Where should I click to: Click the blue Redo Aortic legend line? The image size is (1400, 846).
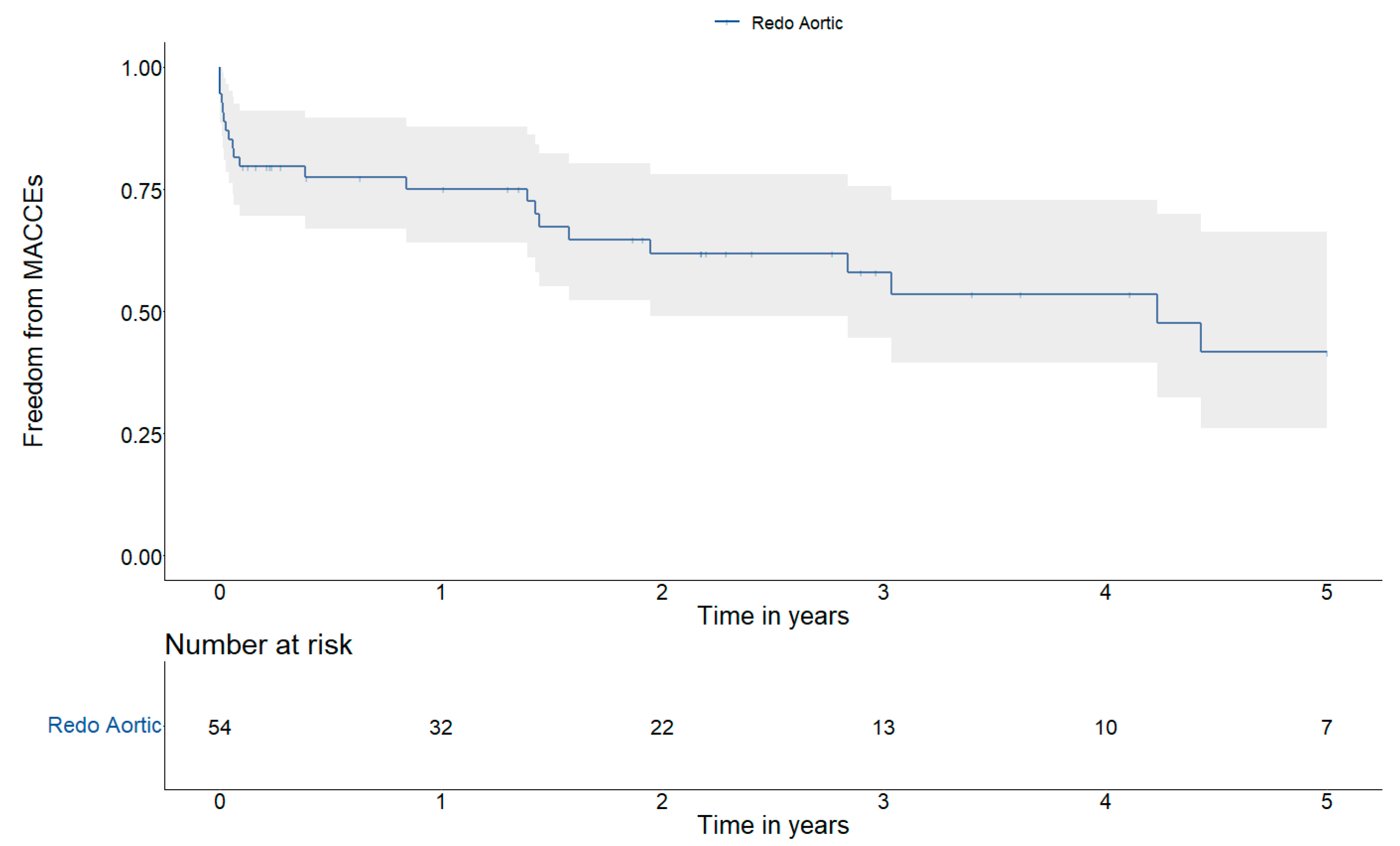coord(727,22)
